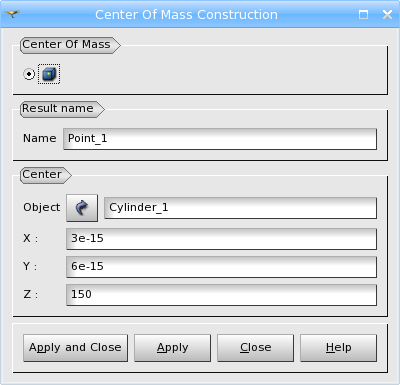The image size is (400, 385).
Task: Select the Center Of Mass radio button
Action: click(x=29, y=74)
